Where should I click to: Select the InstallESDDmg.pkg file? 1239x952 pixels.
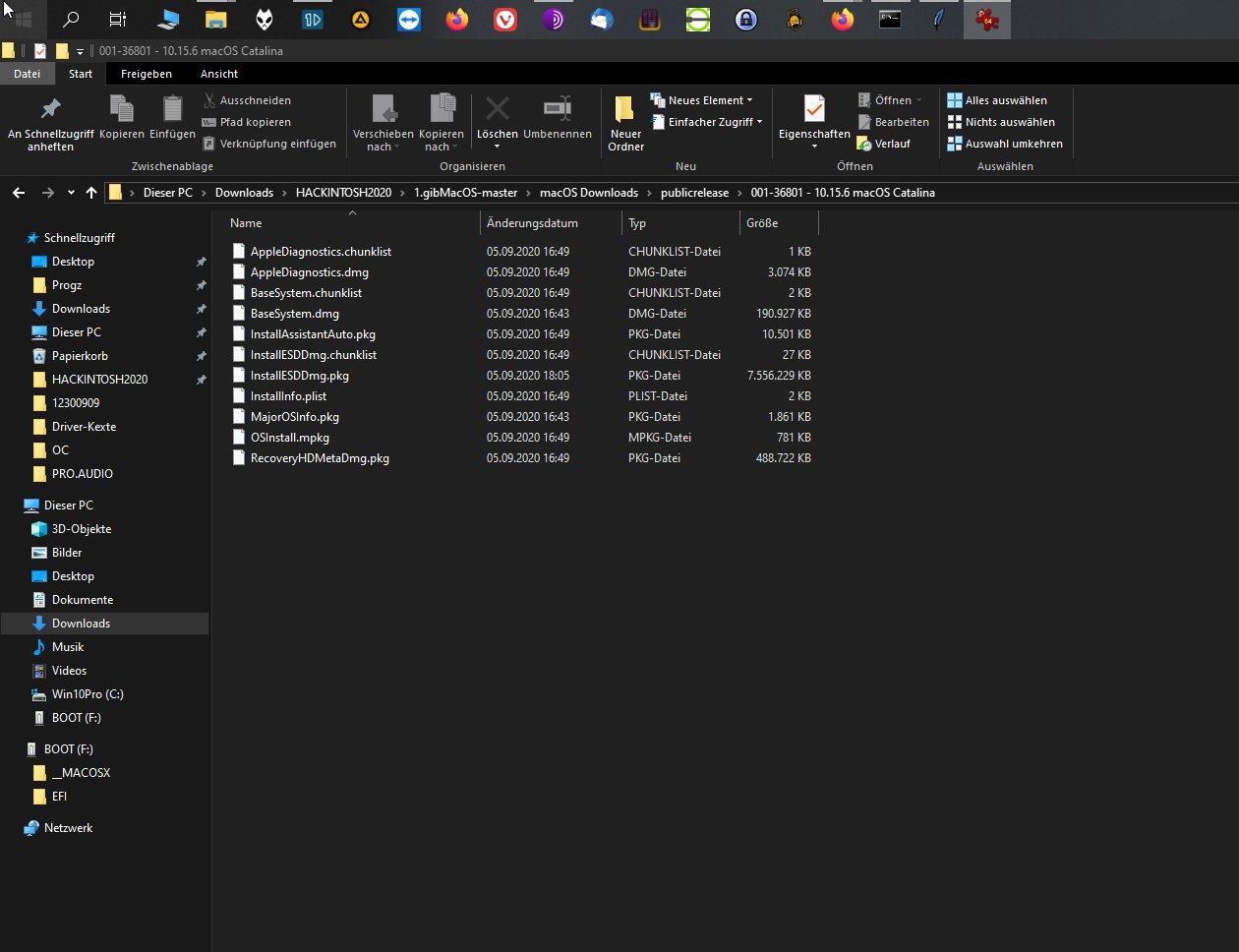click(299, 376)
